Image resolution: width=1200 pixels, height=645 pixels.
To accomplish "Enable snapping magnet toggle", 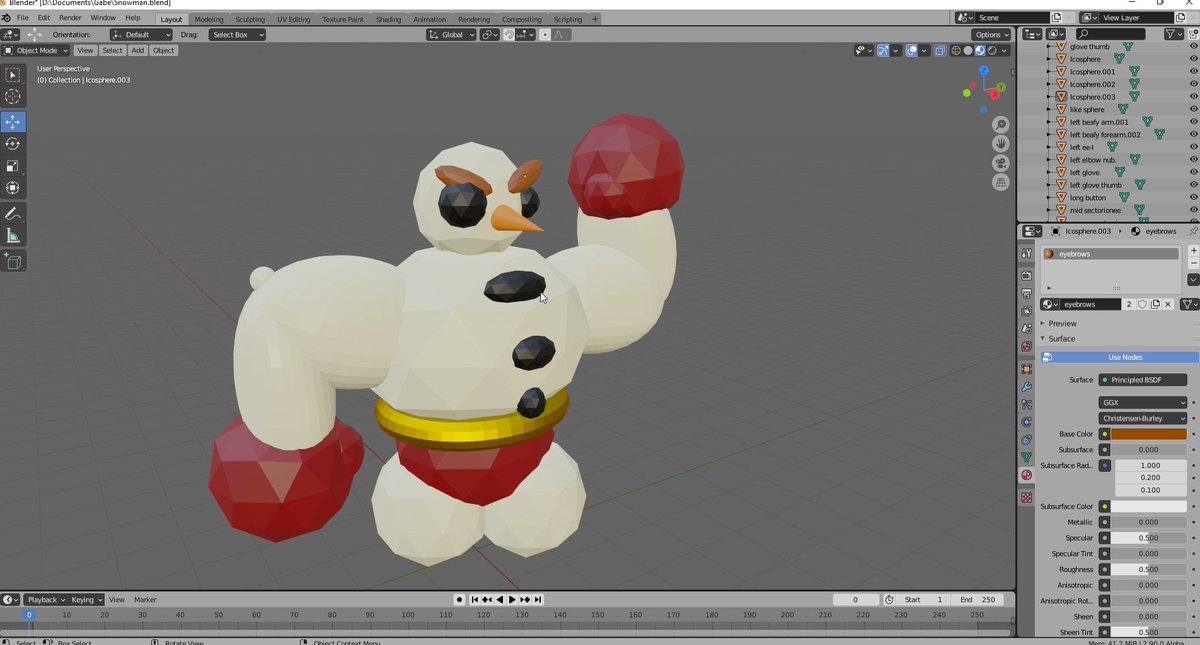I will point(509,34).
